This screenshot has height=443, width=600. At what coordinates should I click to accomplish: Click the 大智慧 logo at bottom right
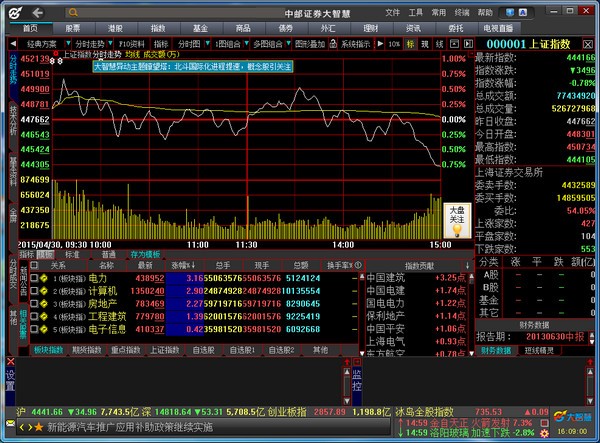click(x=572, y=416)
